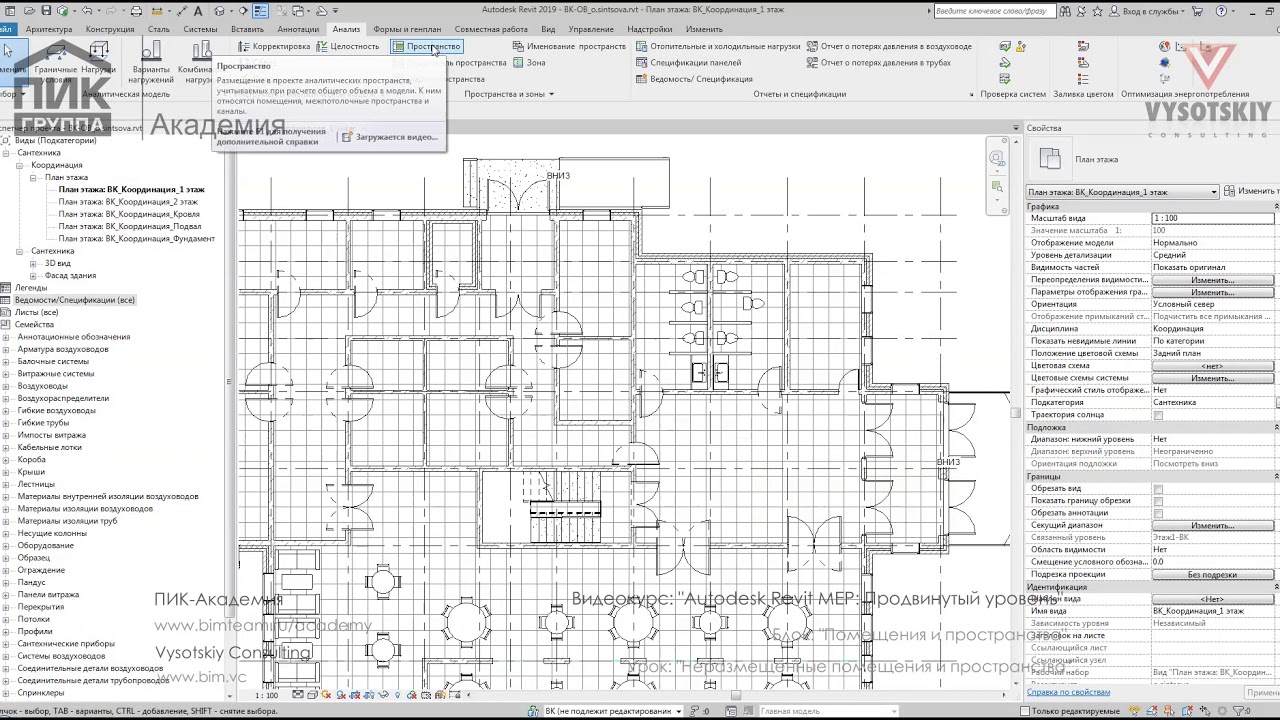Toggle Траектория солнца checkbox
This screenshot has width=1280, height=720.
(1158, 415)
